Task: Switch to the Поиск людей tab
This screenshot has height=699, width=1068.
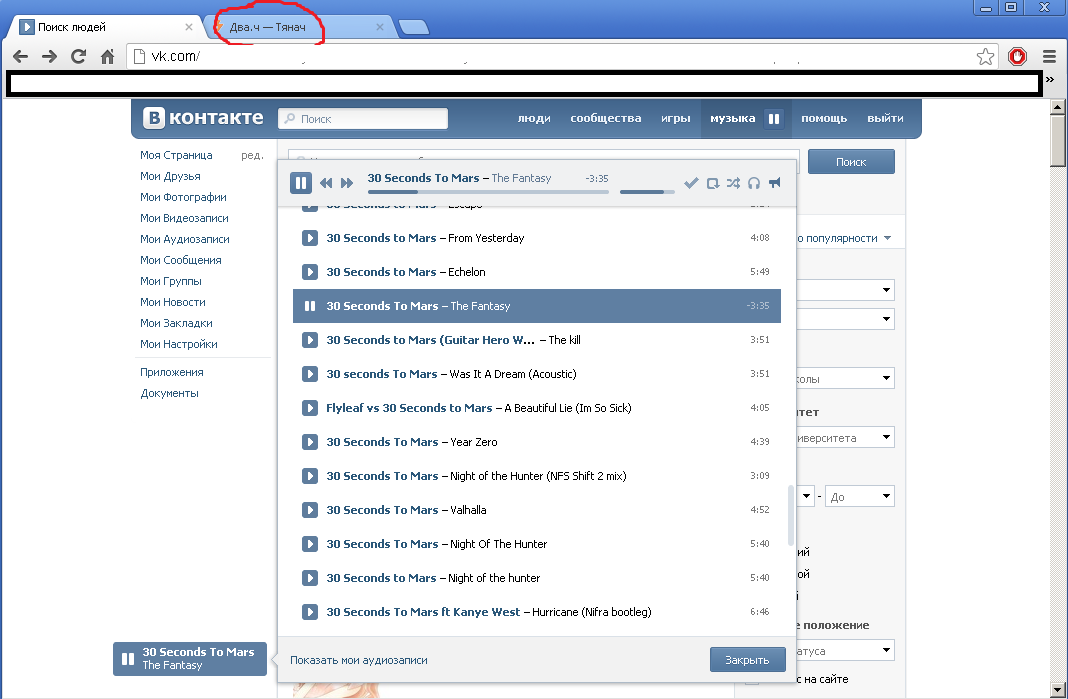Action: (106, 27)
